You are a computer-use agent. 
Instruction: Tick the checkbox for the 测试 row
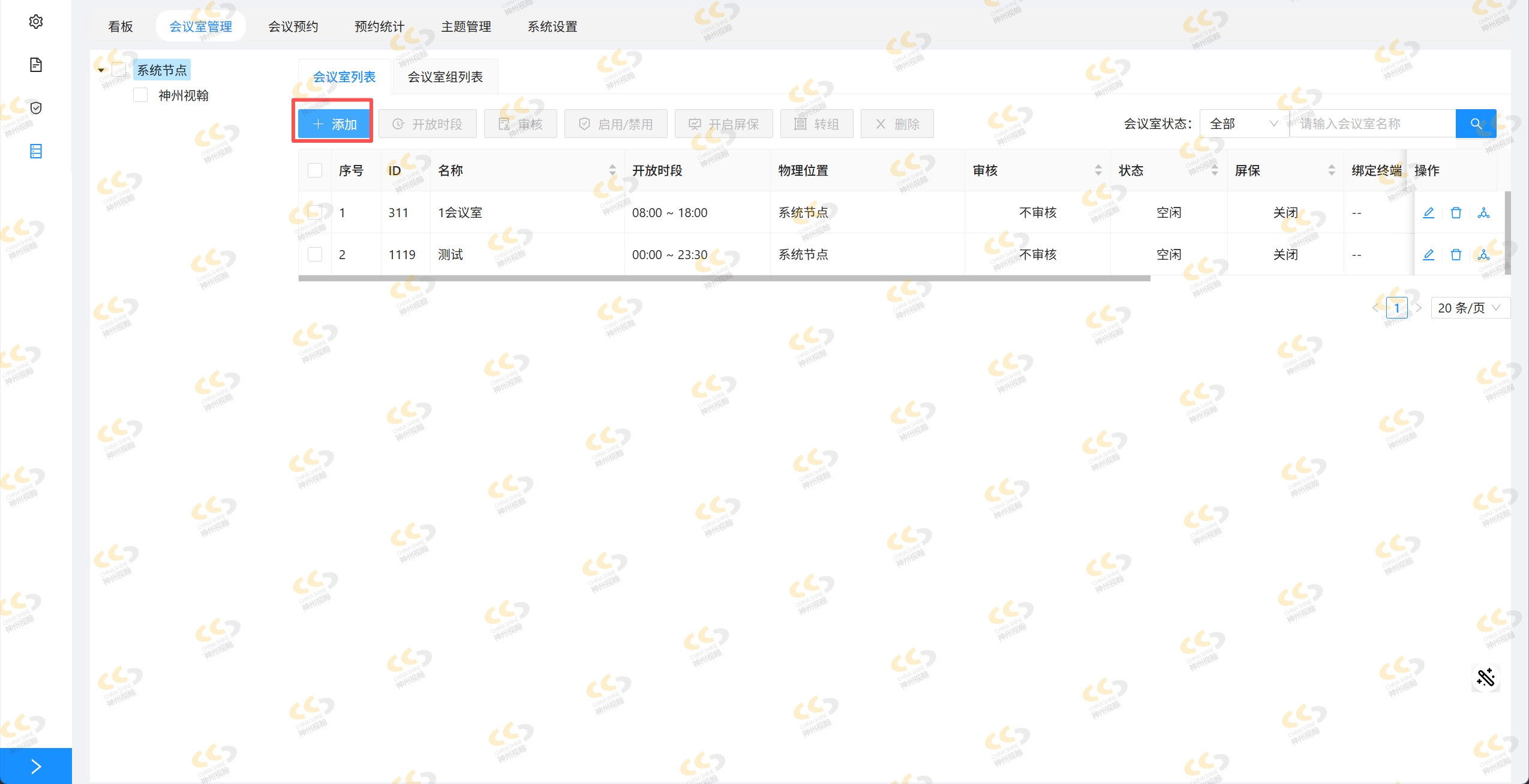coord(315,254)
